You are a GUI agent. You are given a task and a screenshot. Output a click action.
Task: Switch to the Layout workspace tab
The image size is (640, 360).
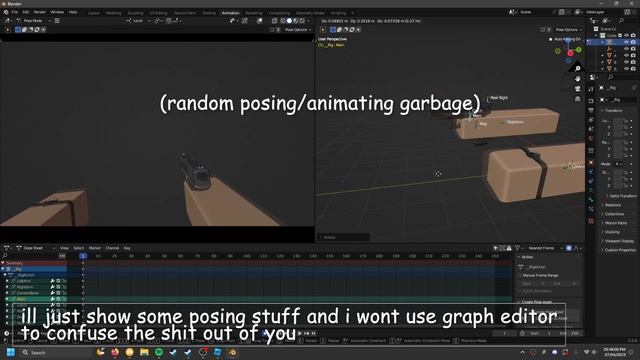point(93,13)
